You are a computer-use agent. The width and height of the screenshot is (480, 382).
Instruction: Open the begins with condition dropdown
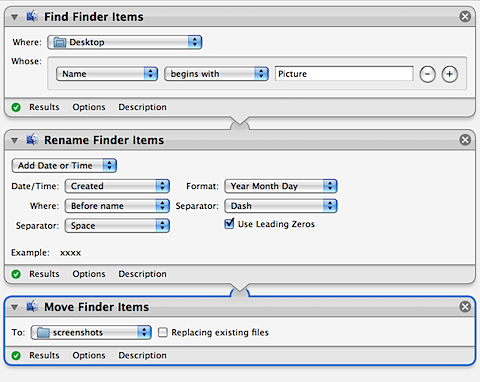point(216,74)
